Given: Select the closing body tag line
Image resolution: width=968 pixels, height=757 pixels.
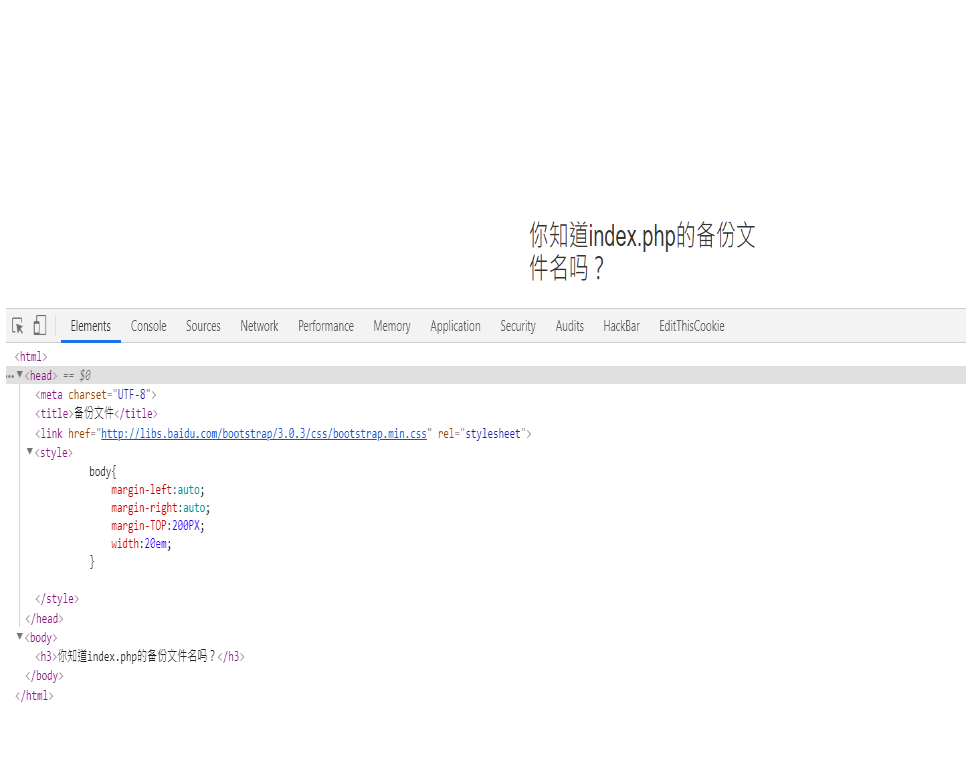Looking at the screenshot, I should point(44,675).
